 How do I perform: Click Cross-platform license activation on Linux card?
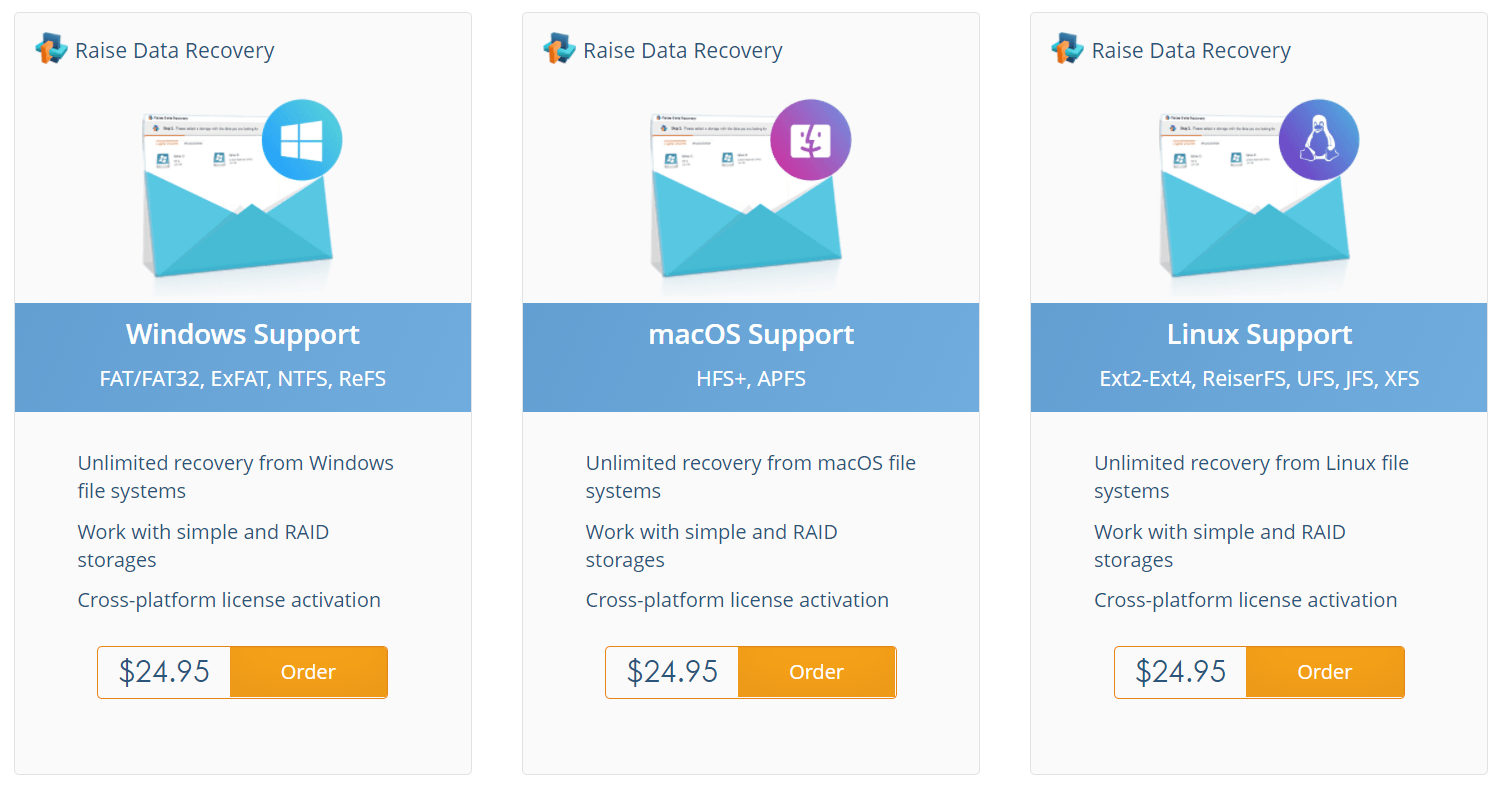[x=1246, y=600]
